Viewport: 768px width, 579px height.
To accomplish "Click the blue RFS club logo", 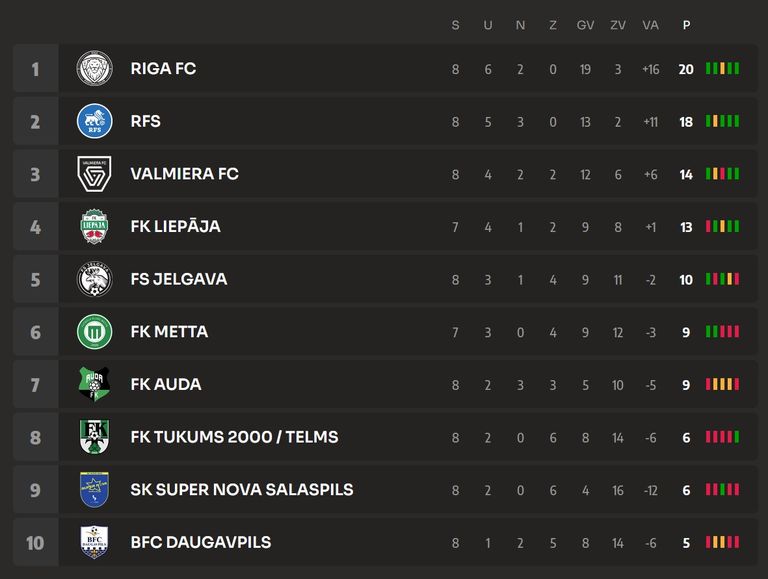I will point(95,121).
